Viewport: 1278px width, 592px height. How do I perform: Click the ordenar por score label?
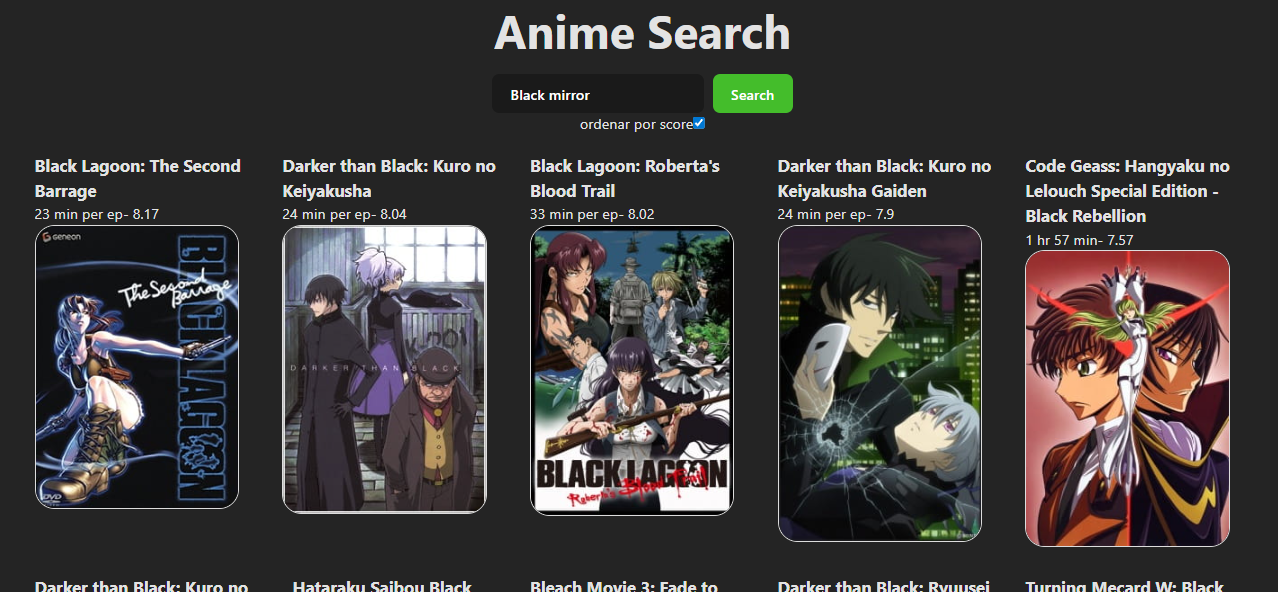[x=636, y=124]
